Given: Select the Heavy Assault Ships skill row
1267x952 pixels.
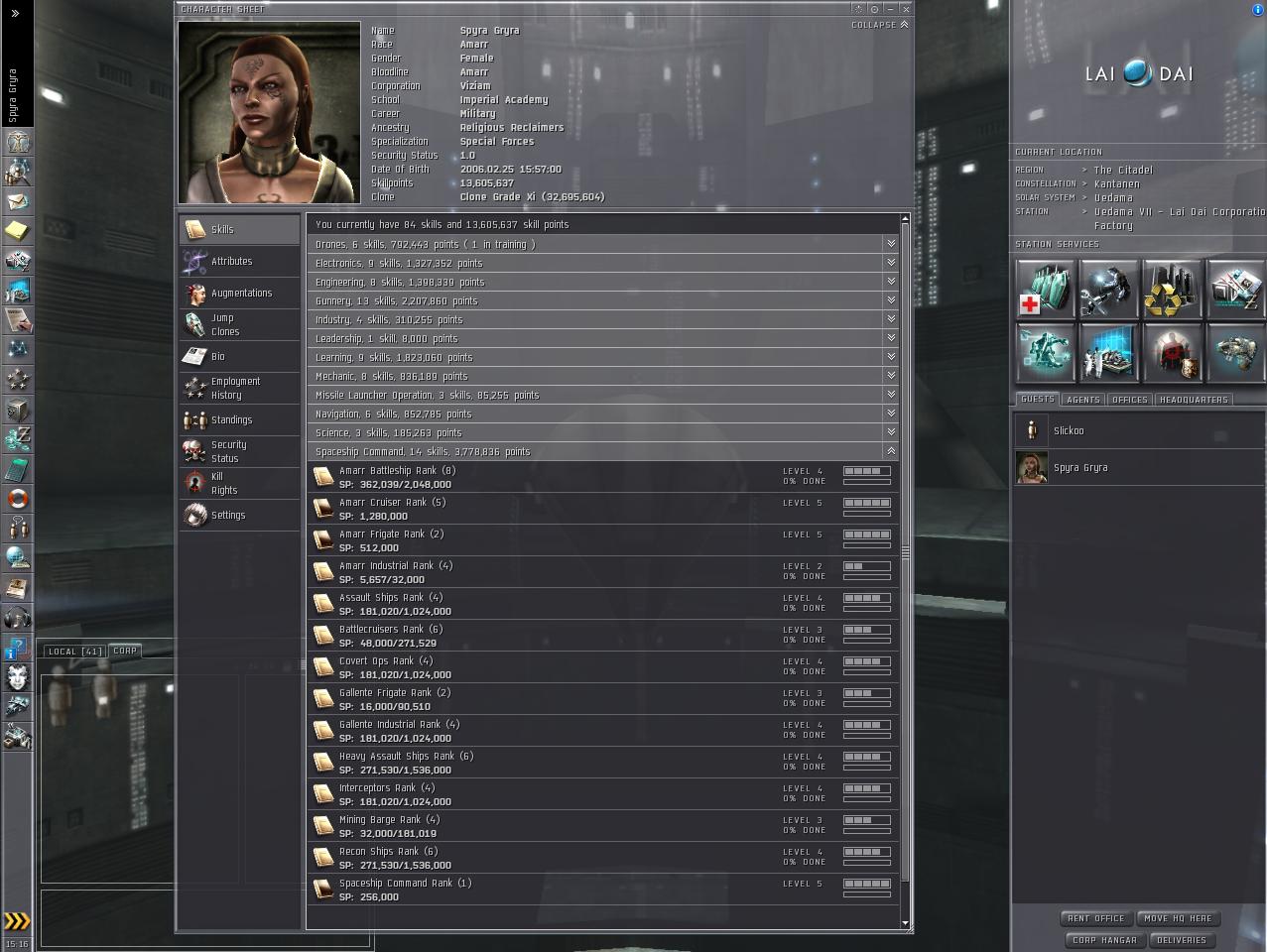Looking at the screenshot, I should coord(602,763).
